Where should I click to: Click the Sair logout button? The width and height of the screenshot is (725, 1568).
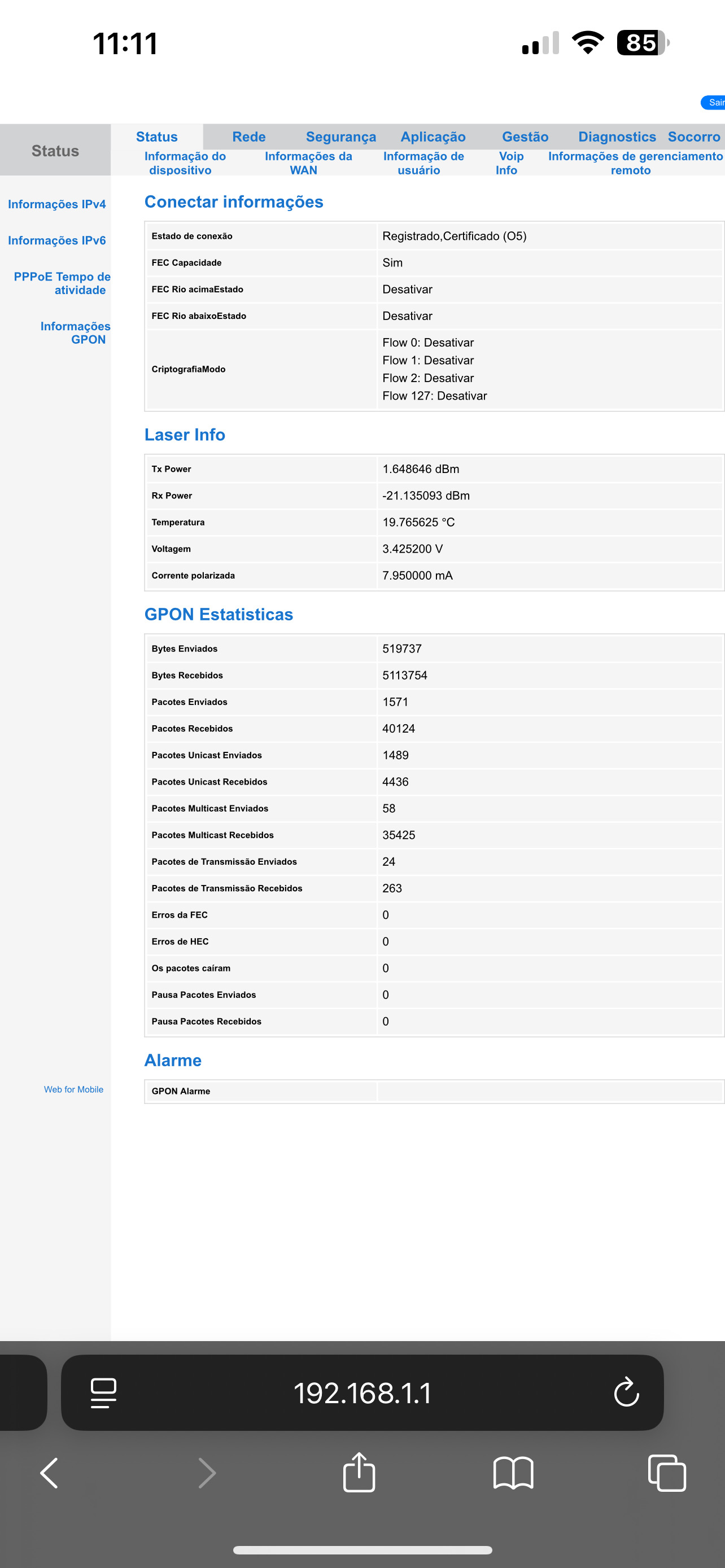[715, 102]
